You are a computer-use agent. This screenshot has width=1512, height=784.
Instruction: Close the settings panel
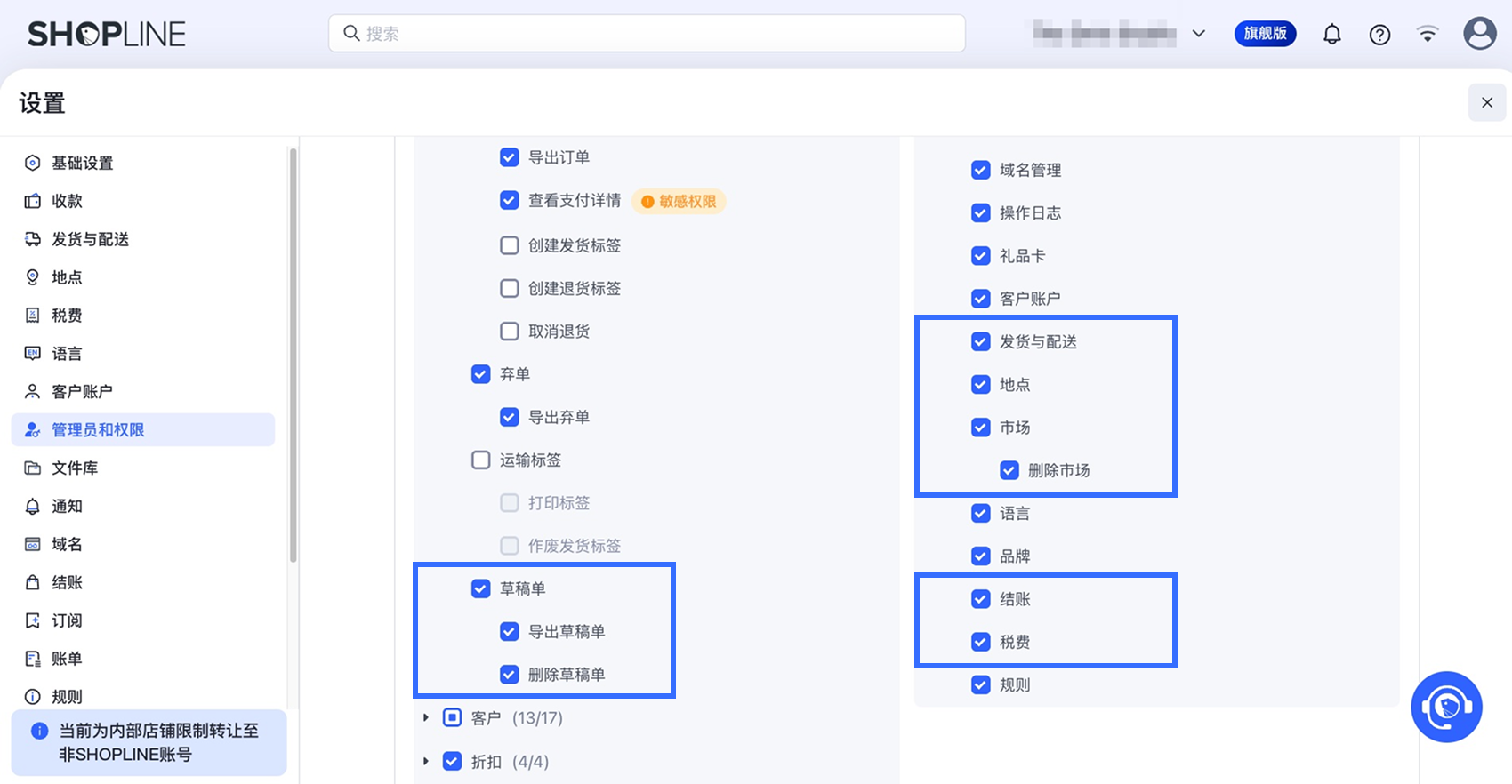[1486, 103]
